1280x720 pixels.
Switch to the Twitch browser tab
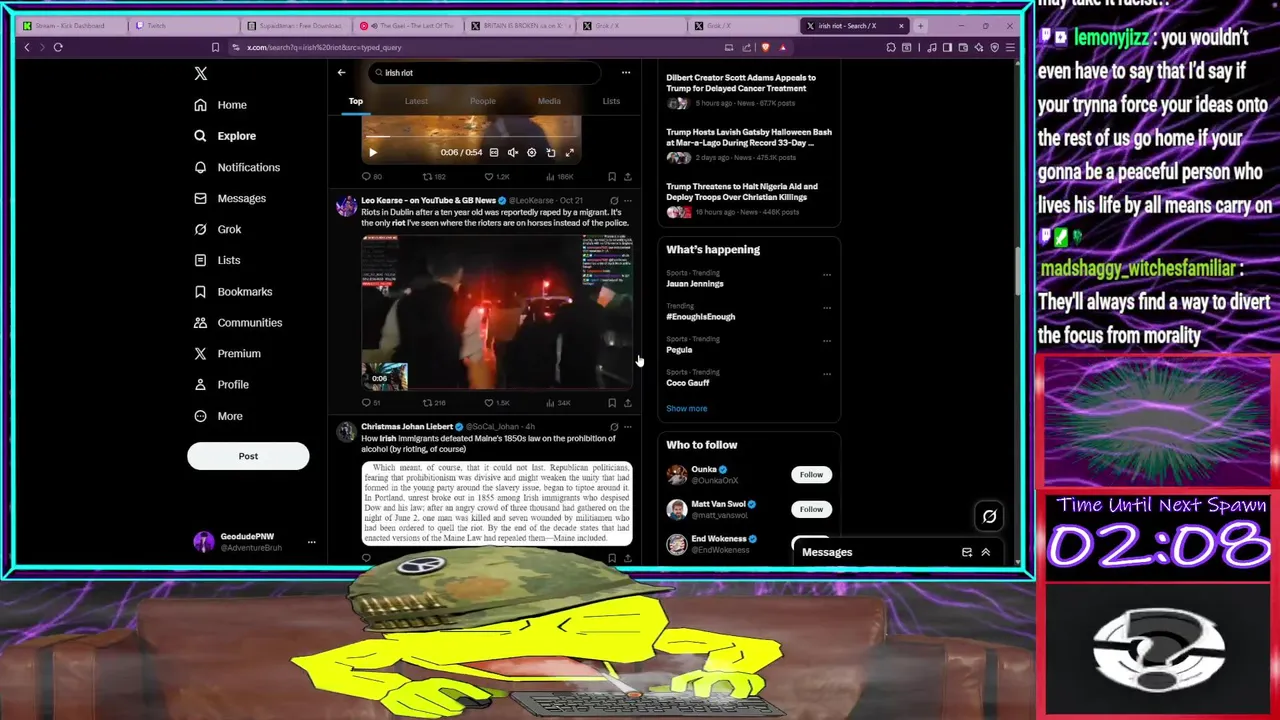(185, 25)
